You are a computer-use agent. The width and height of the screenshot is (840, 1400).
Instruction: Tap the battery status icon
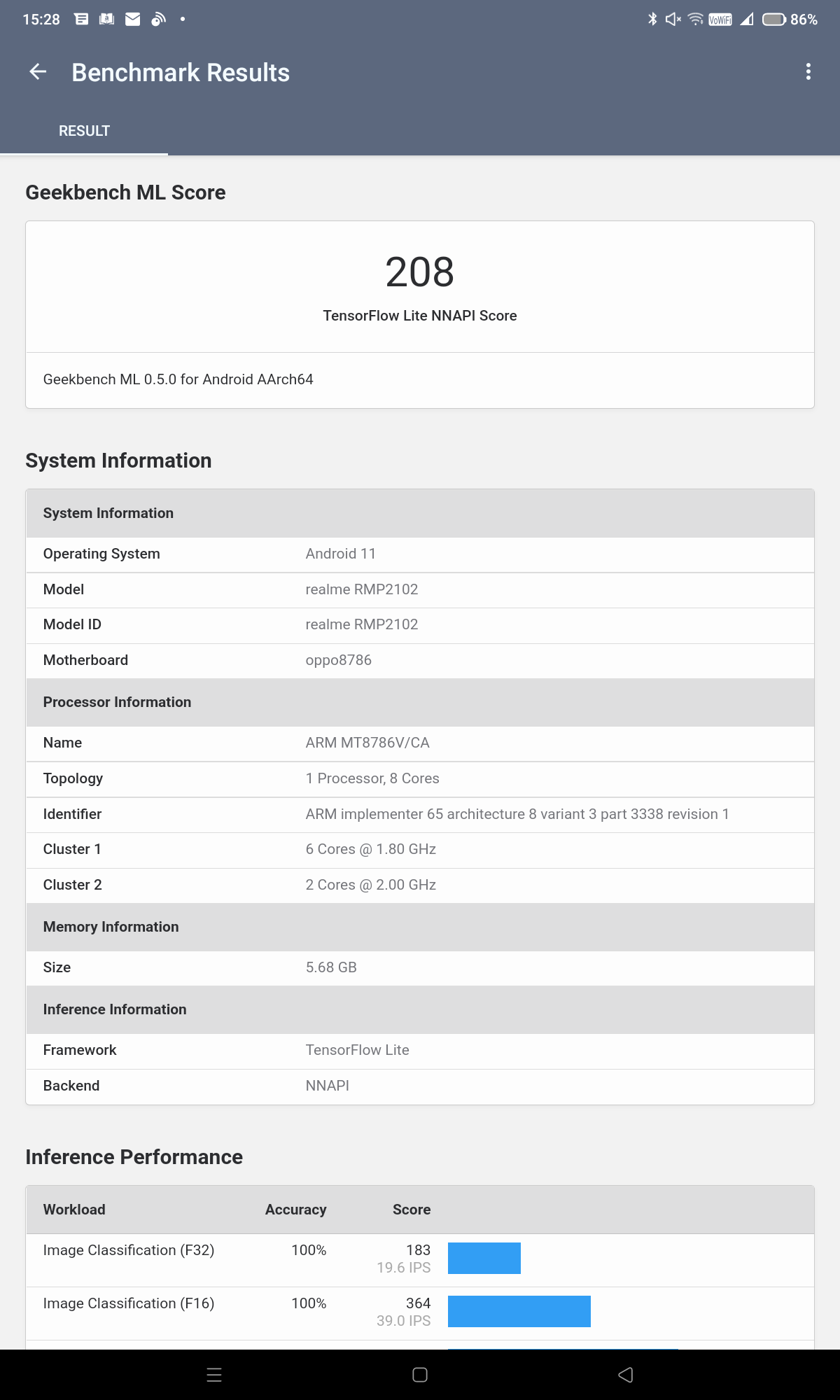coord(774,20)
